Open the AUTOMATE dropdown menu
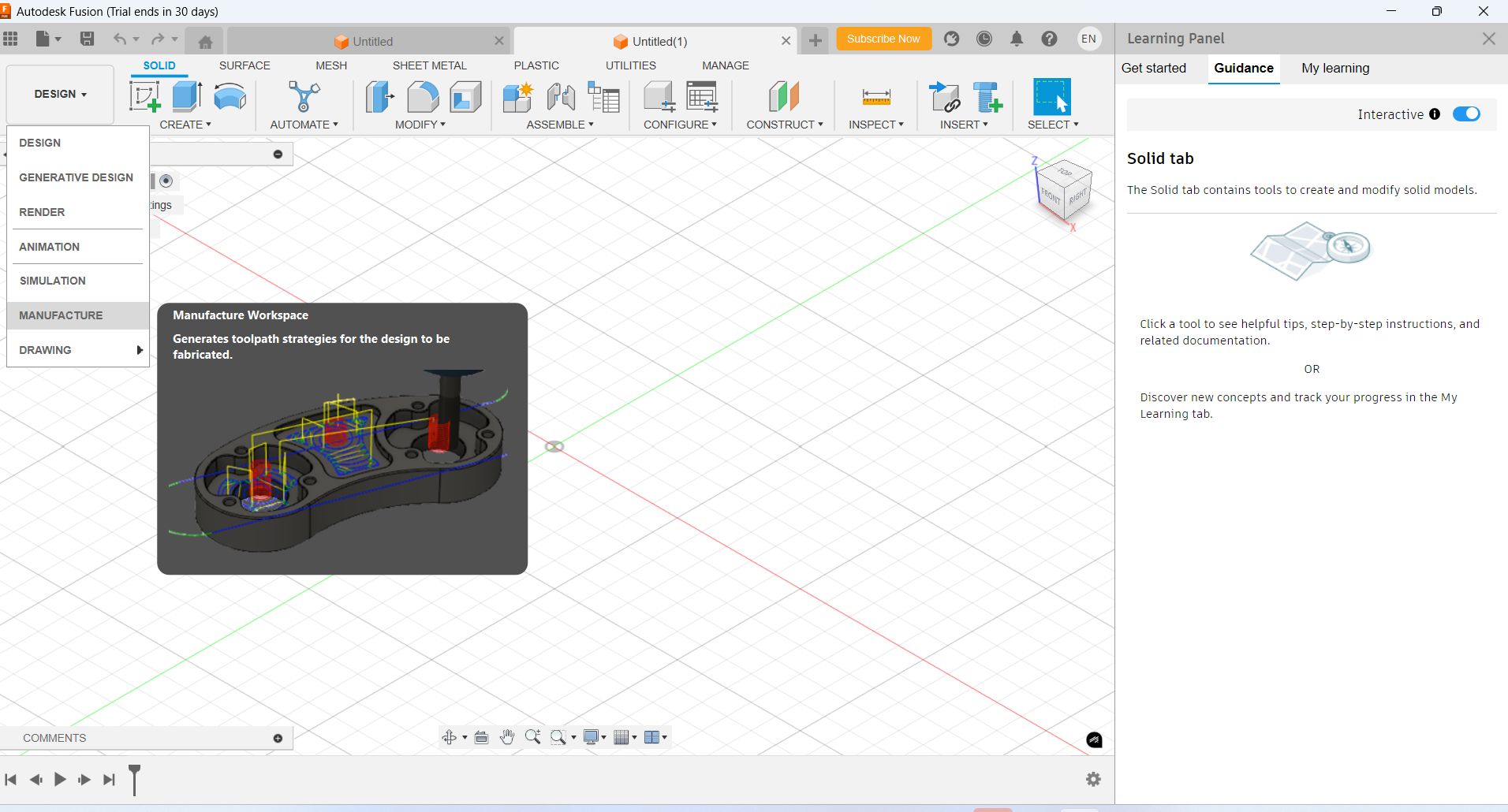1508x812 pixels. 304,125
